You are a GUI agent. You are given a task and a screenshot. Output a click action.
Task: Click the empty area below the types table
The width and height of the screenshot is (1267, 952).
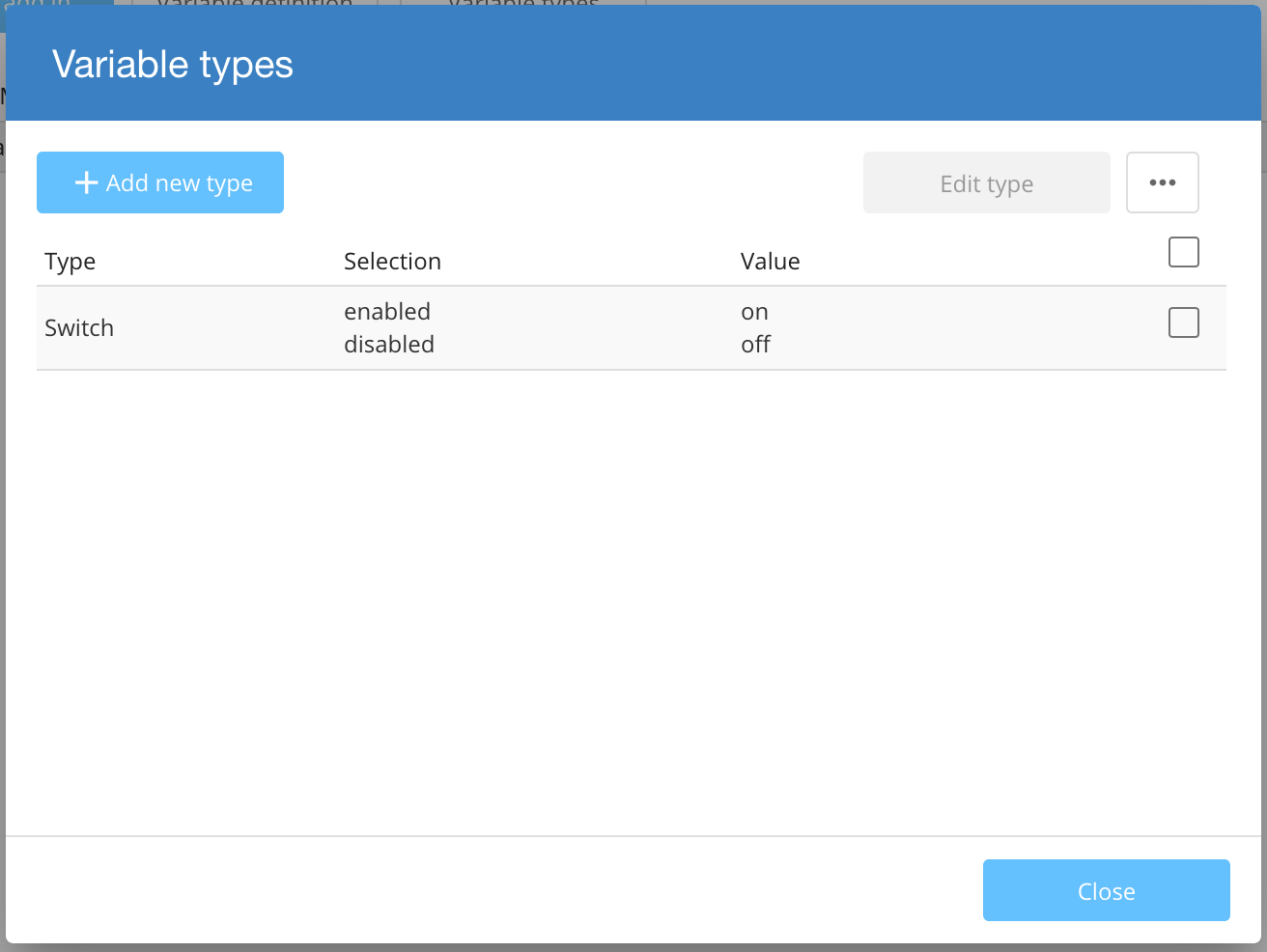632,599
